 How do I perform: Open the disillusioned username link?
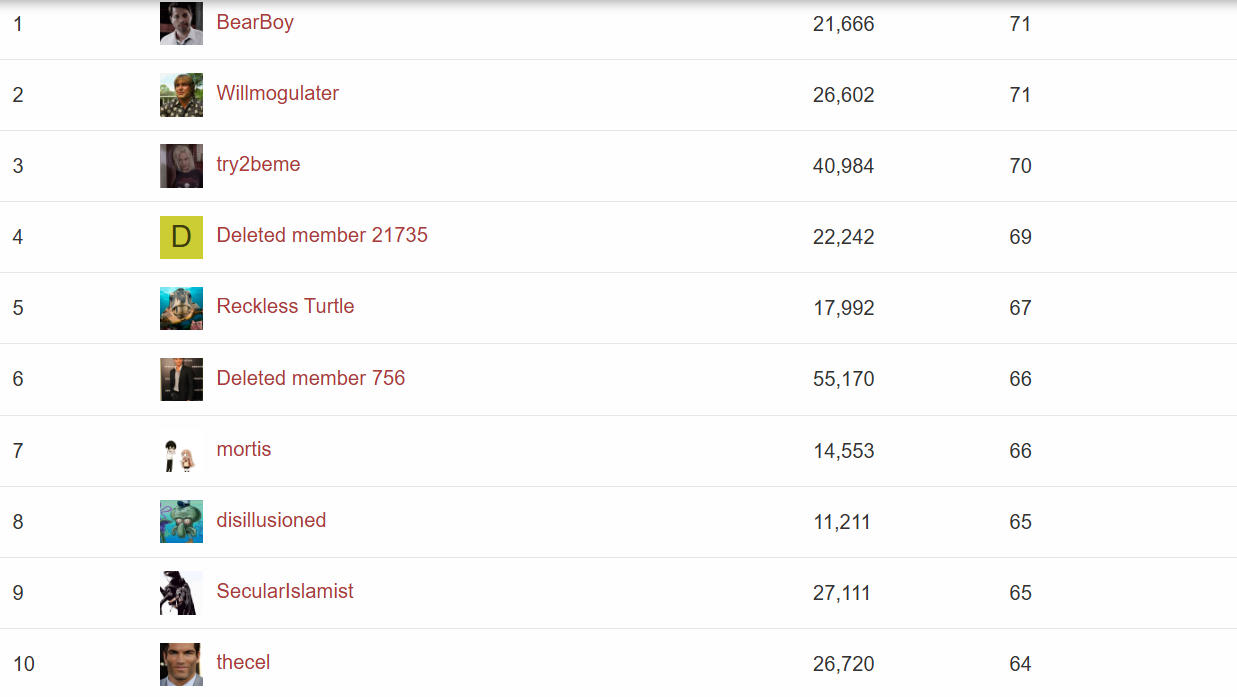pos(271,520)
